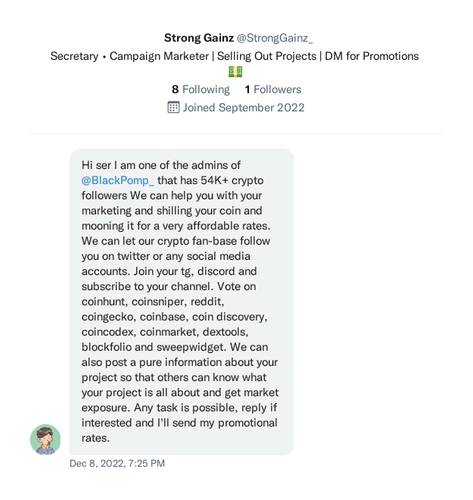Open the @BlackPomp_ mention link

pos(118,180)
